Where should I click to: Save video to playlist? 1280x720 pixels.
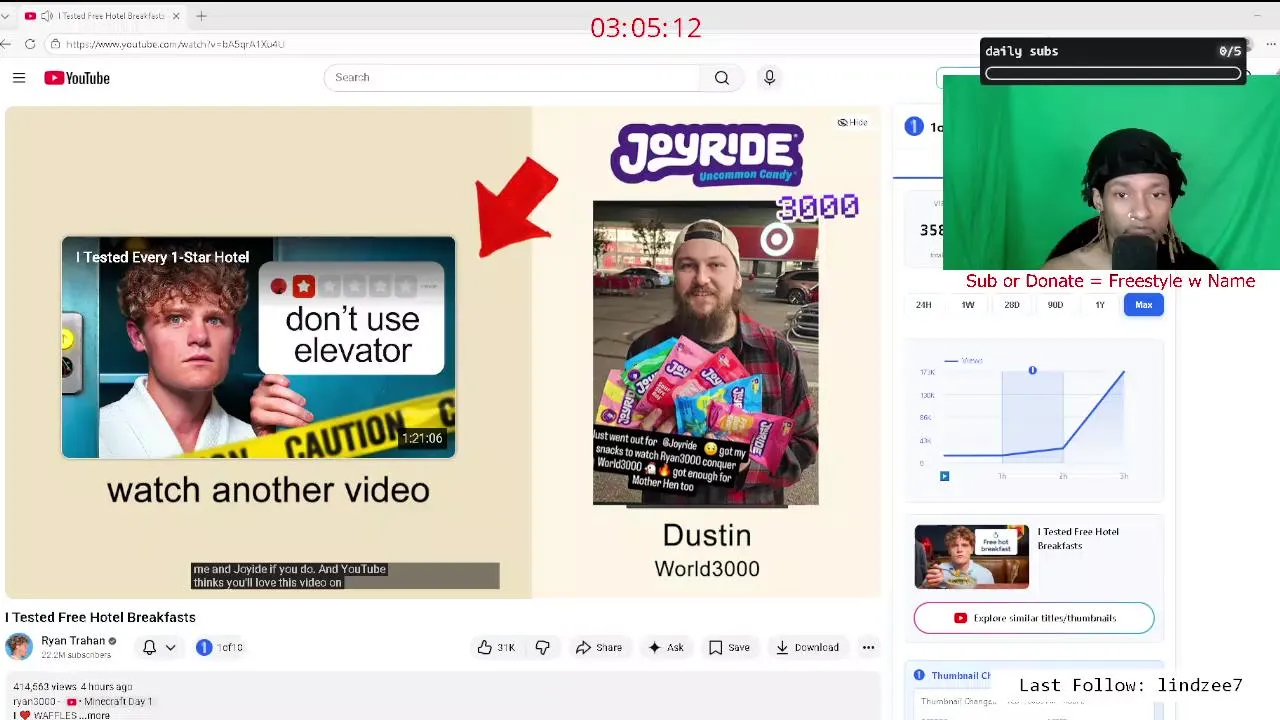(729, 648)
